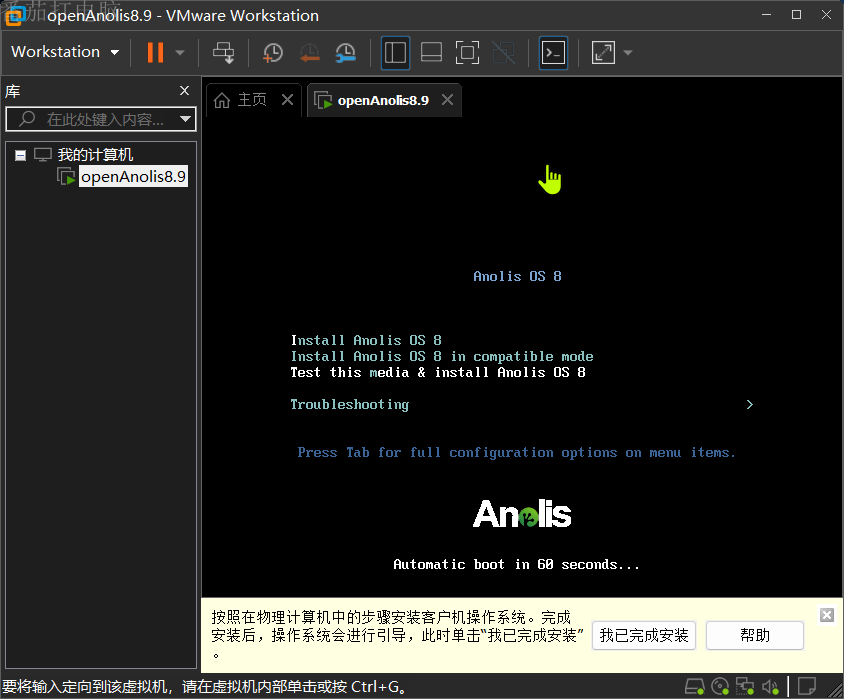Toggle the thumbnail bar view

(431, 53)
